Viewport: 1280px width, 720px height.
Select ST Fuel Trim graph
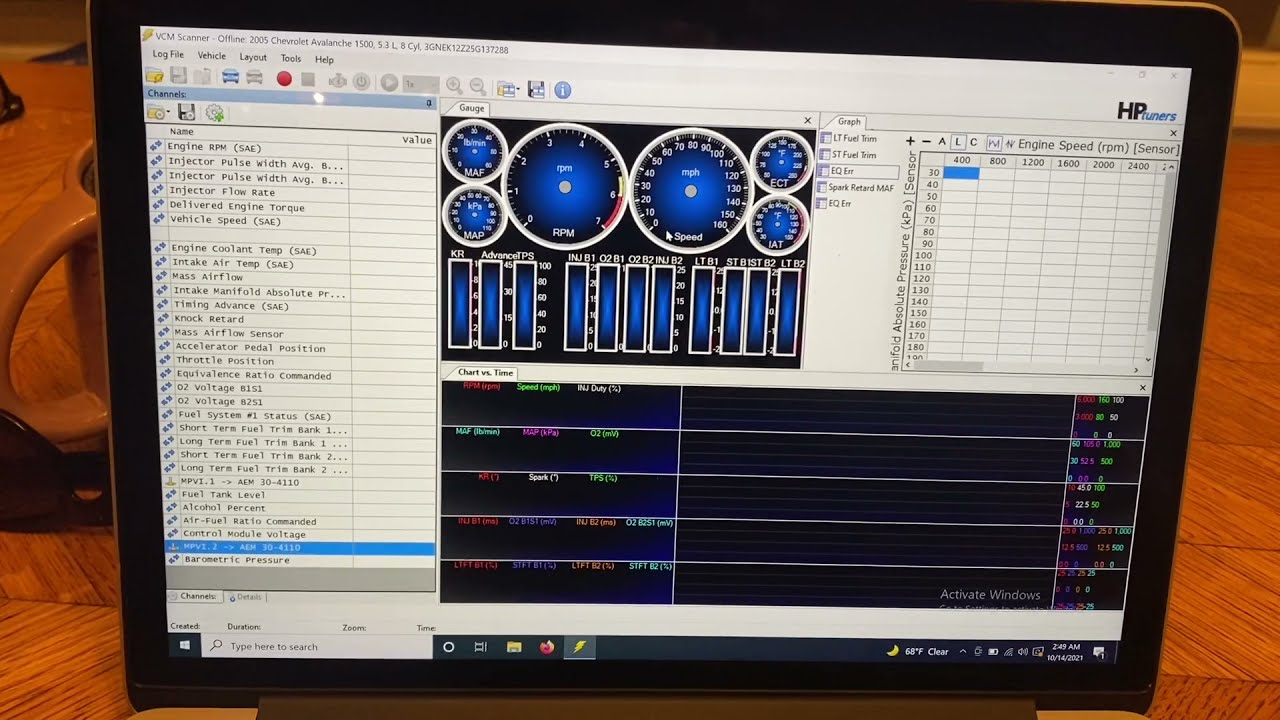coord(847,155)
